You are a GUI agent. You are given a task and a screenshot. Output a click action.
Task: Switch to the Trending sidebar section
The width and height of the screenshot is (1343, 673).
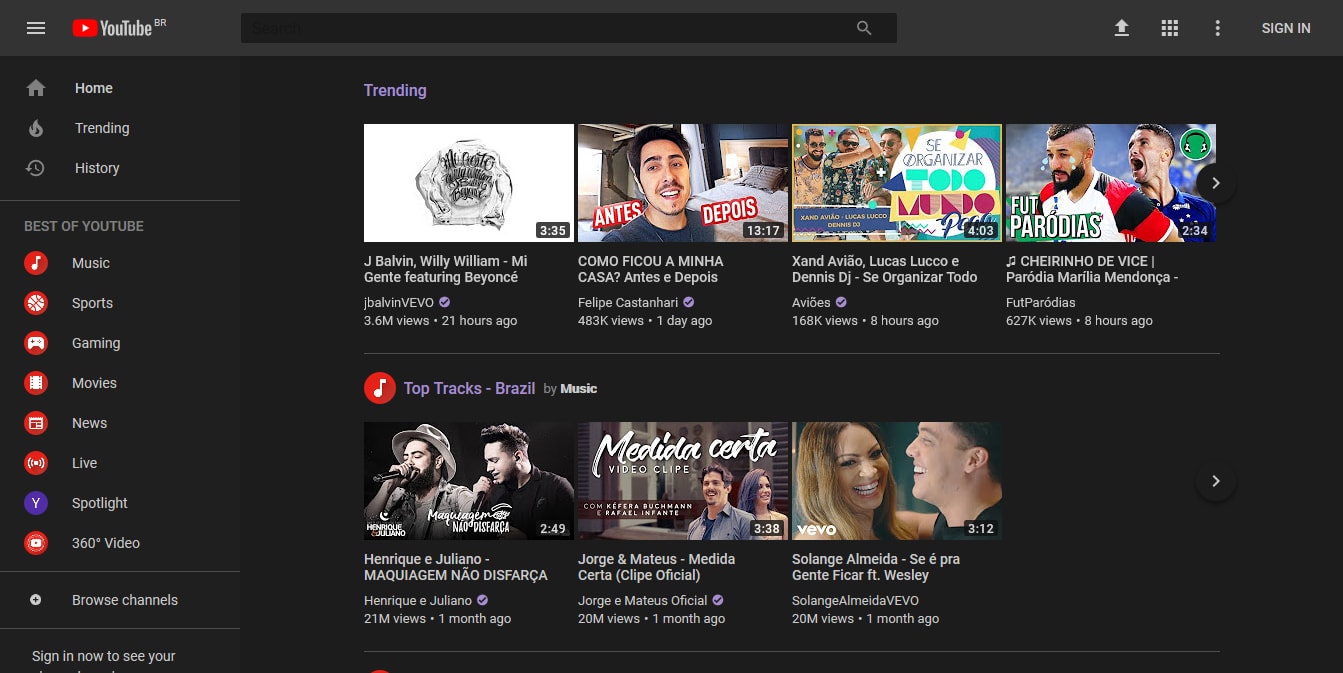tap(101, 128)
